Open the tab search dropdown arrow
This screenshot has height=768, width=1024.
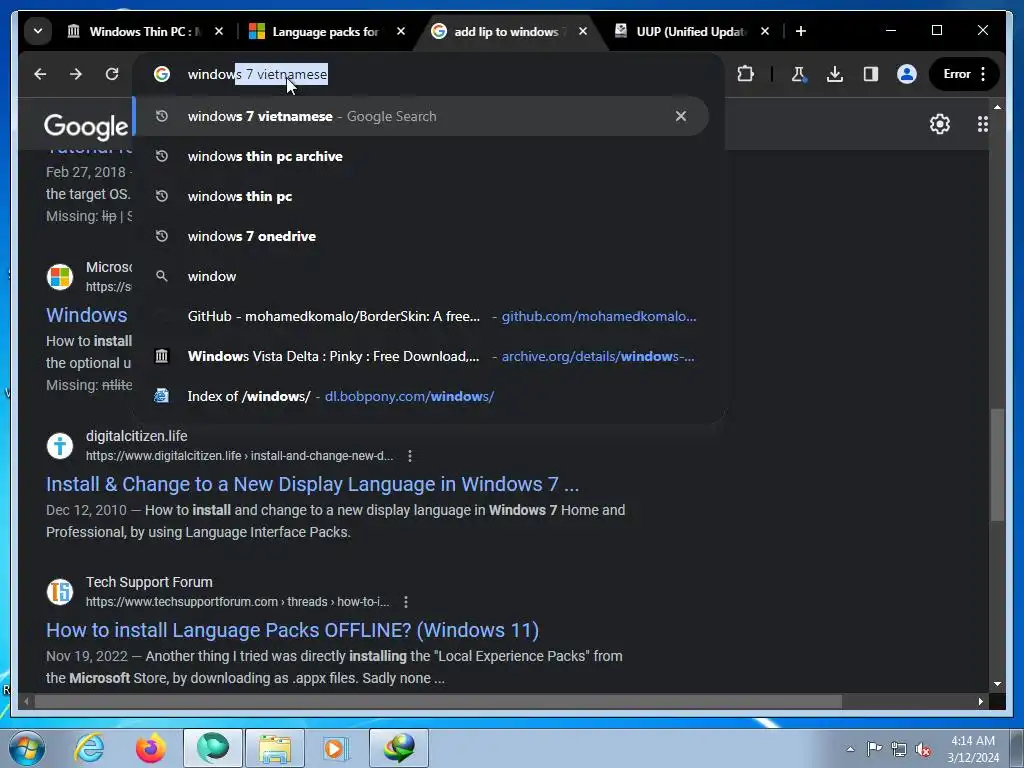click(38, 31)
